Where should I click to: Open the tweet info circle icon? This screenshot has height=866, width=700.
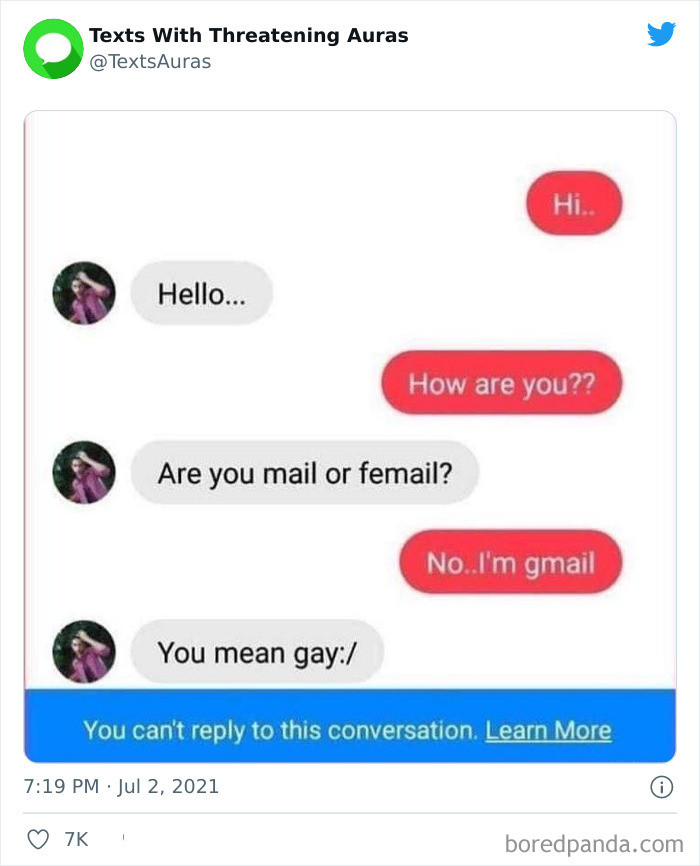[661, 786]
